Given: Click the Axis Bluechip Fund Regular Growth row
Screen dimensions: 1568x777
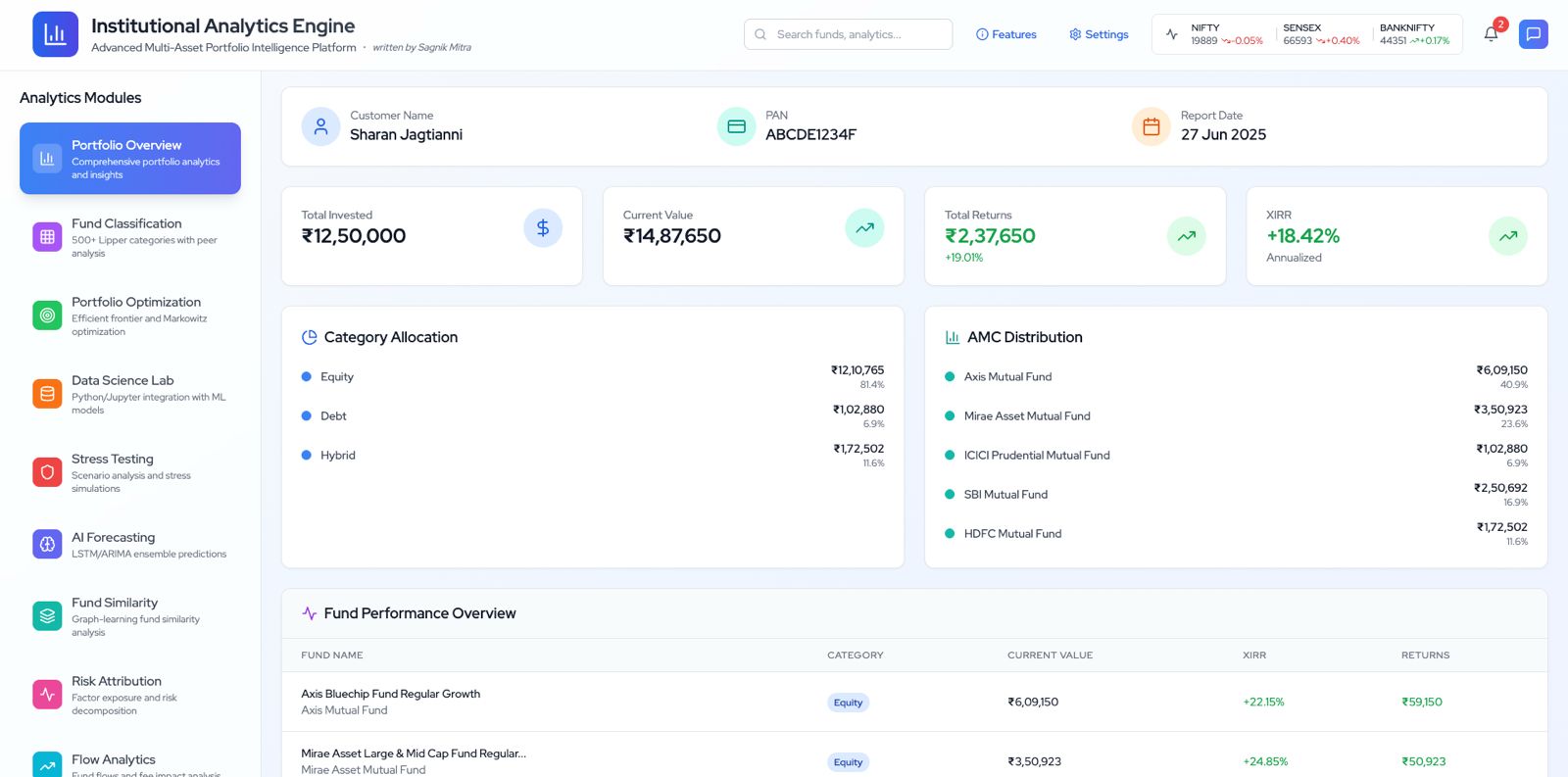Looking at the screenshot, I should 914,702.
